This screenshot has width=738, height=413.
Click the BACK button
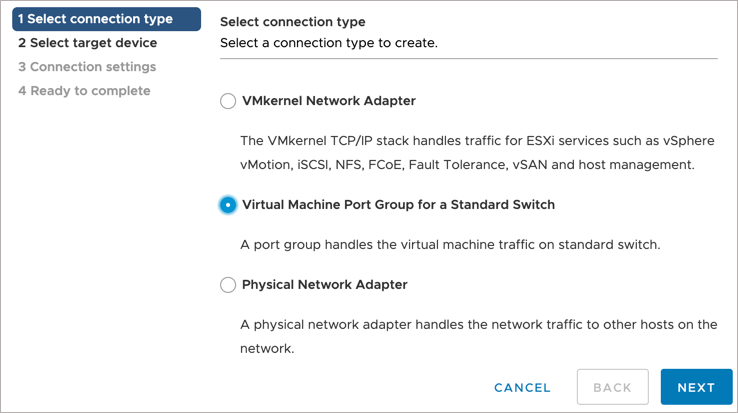[612, 388]
